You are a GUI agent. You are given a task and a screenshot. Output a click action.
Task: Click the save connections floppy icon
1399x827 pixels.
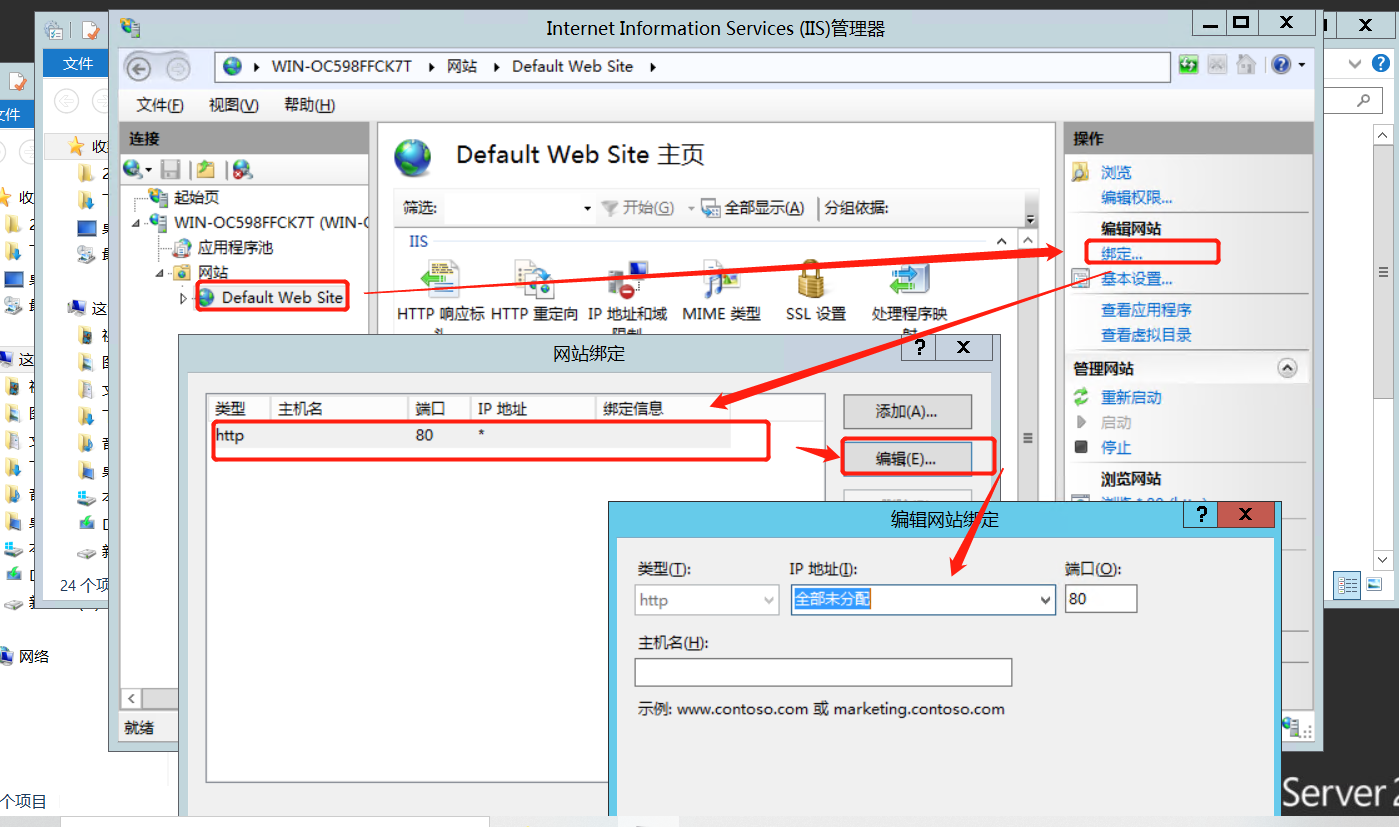(x=171, y=169)
